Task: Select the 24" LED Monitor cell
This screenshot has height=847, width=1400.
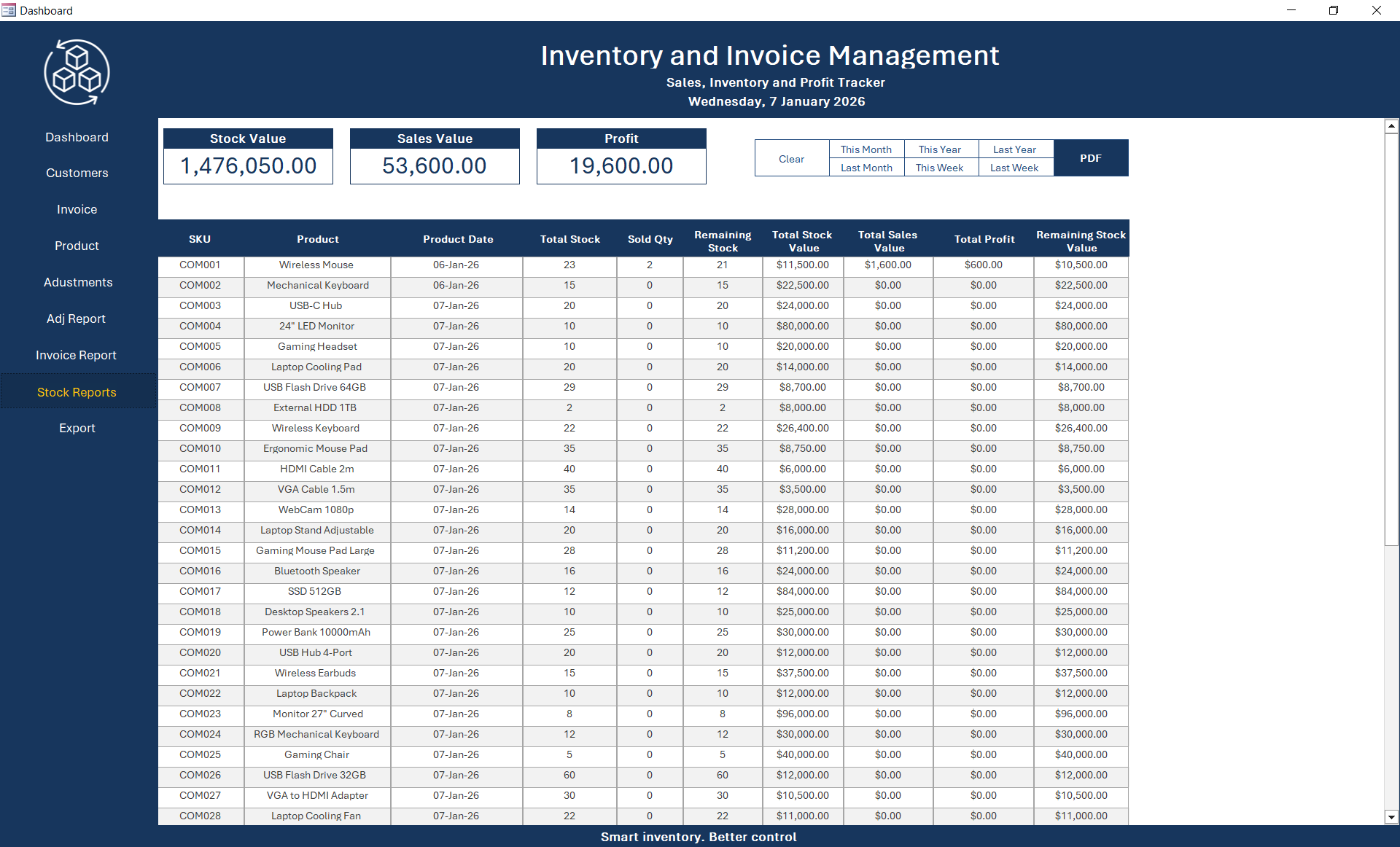Action: 317,327
